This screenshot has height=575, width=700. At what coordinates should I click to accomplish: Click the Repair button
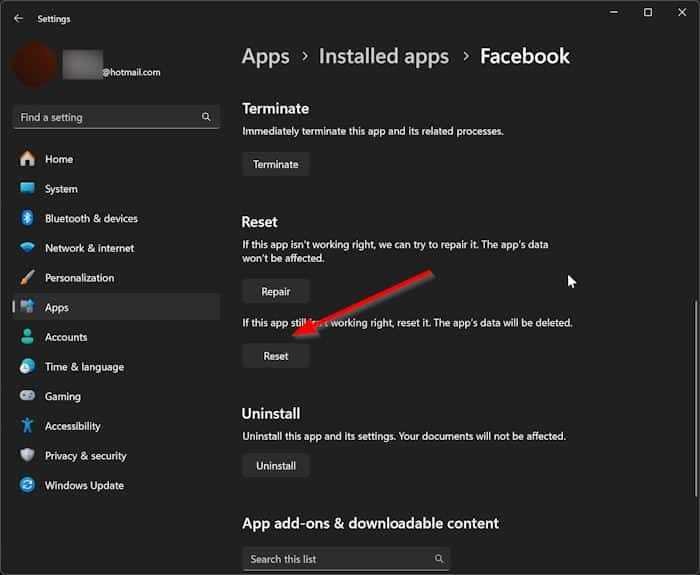coord(276,292)
